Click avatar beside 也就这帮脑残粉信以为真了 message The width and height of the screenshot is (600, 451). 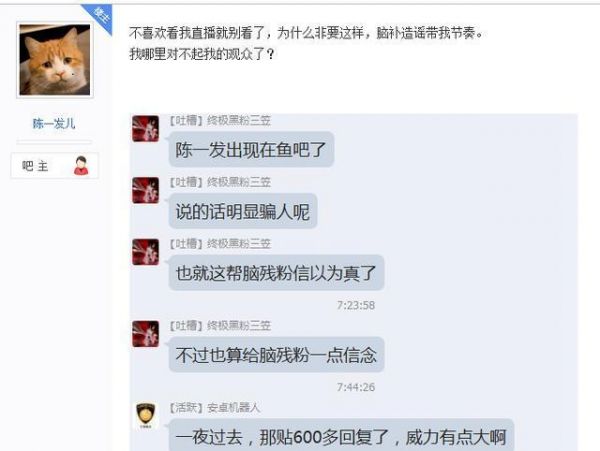pyautogui.click(x=145, y=252)
